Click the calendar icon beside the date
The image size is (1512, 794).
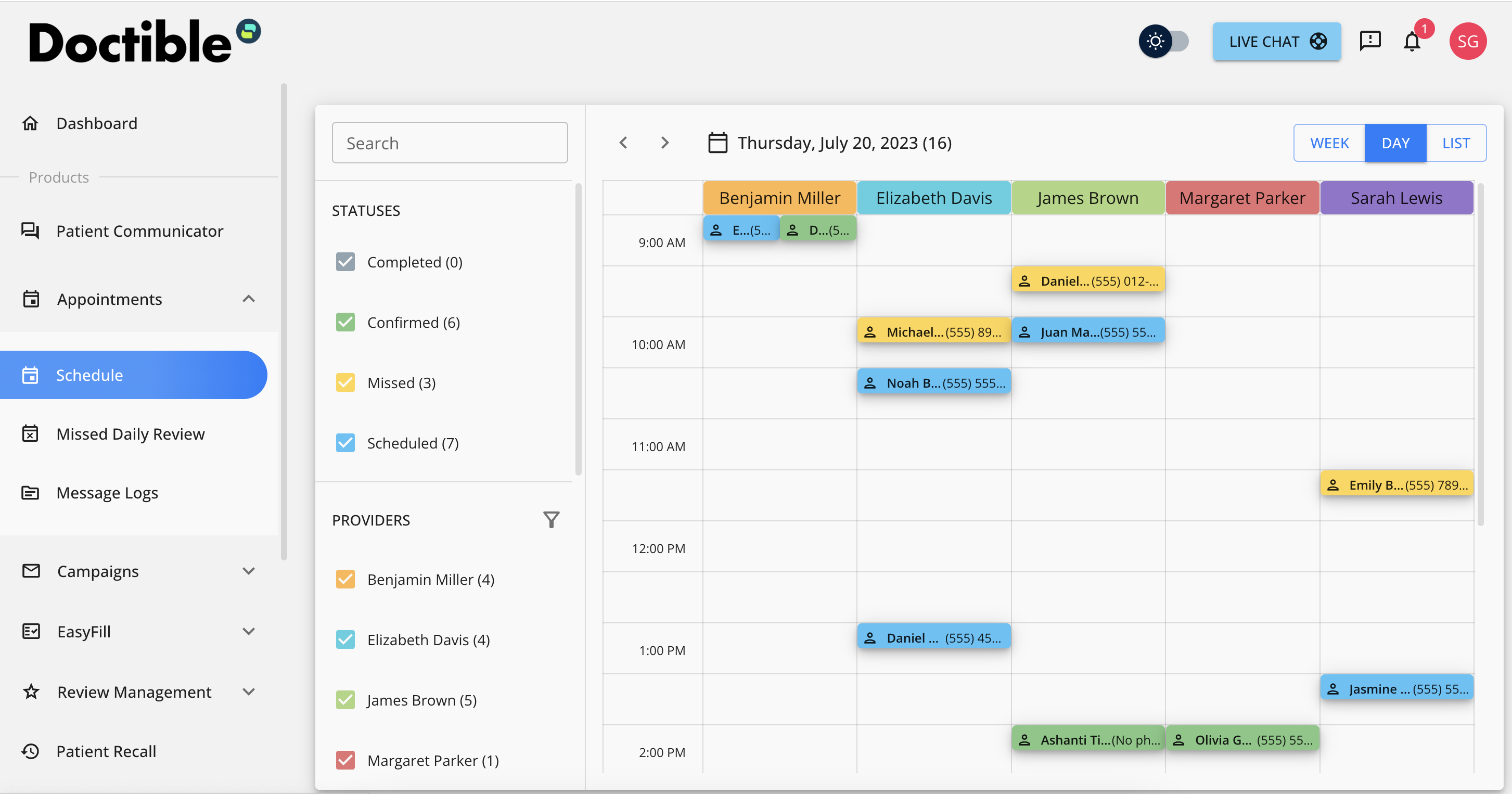point(718,142)
